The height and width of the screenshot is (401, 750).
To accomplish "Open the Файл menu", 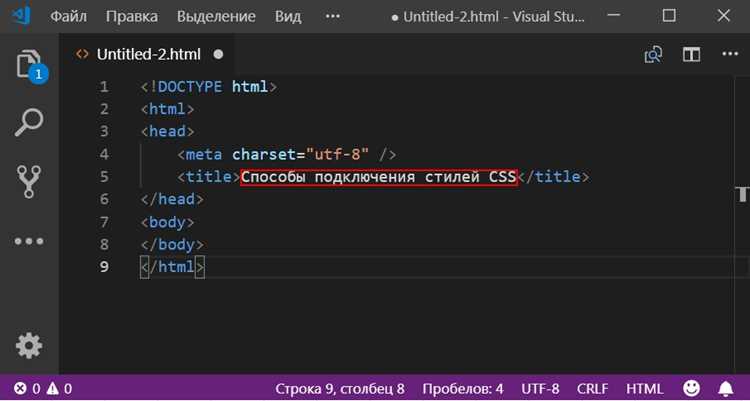I will click(68, 16).
